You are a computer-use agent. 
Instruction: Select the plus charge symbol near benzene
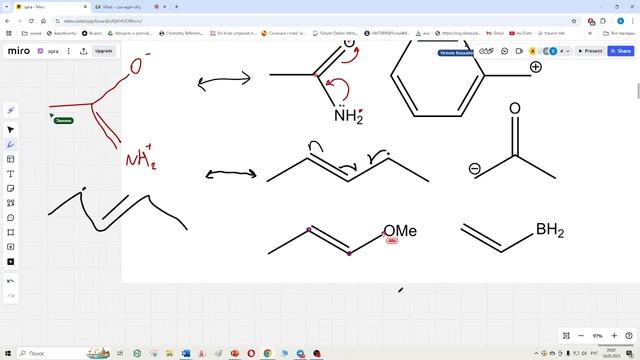pos(536,67)
